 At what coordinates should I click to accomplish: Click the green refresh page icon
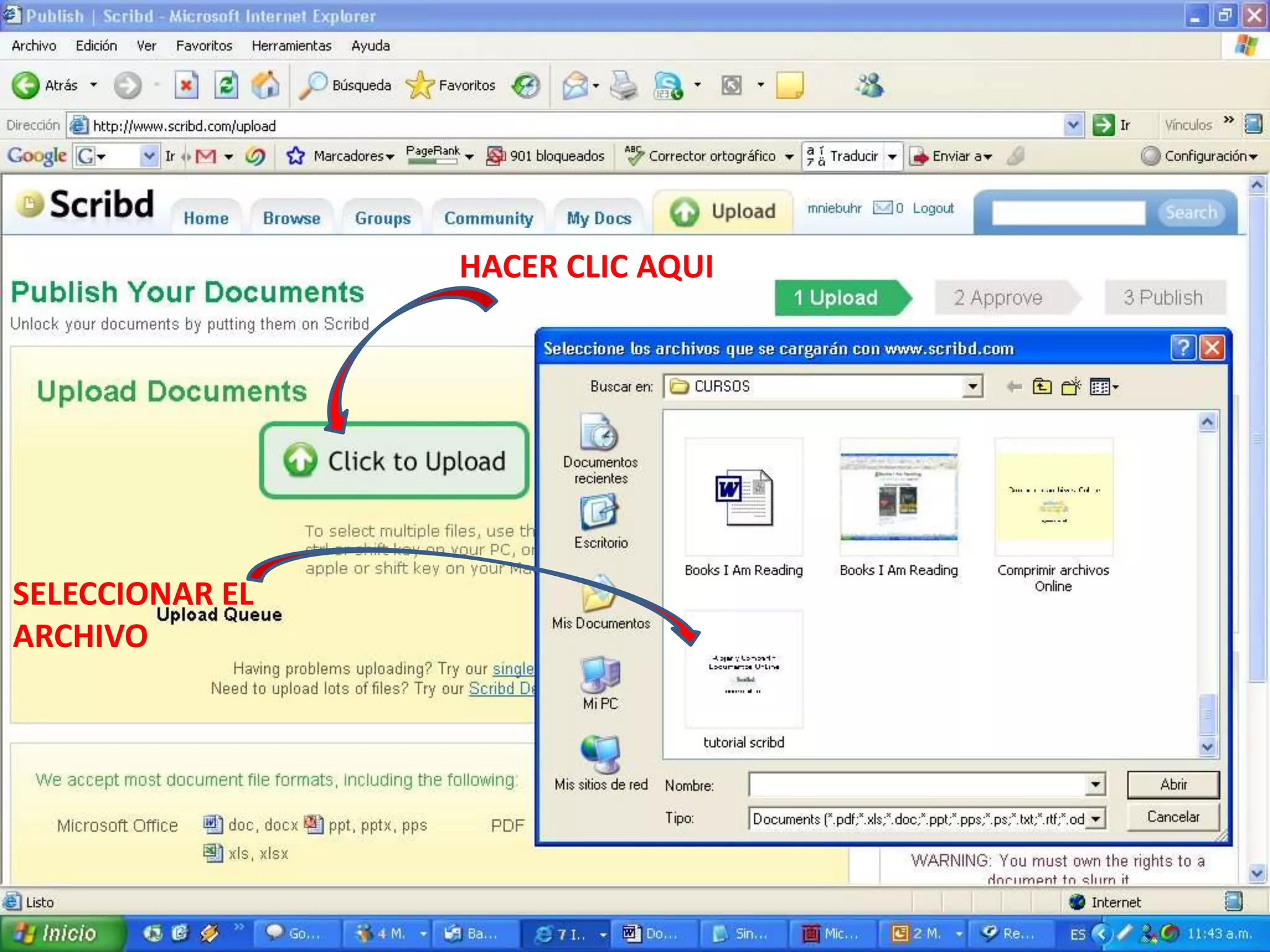click(226, 86)
